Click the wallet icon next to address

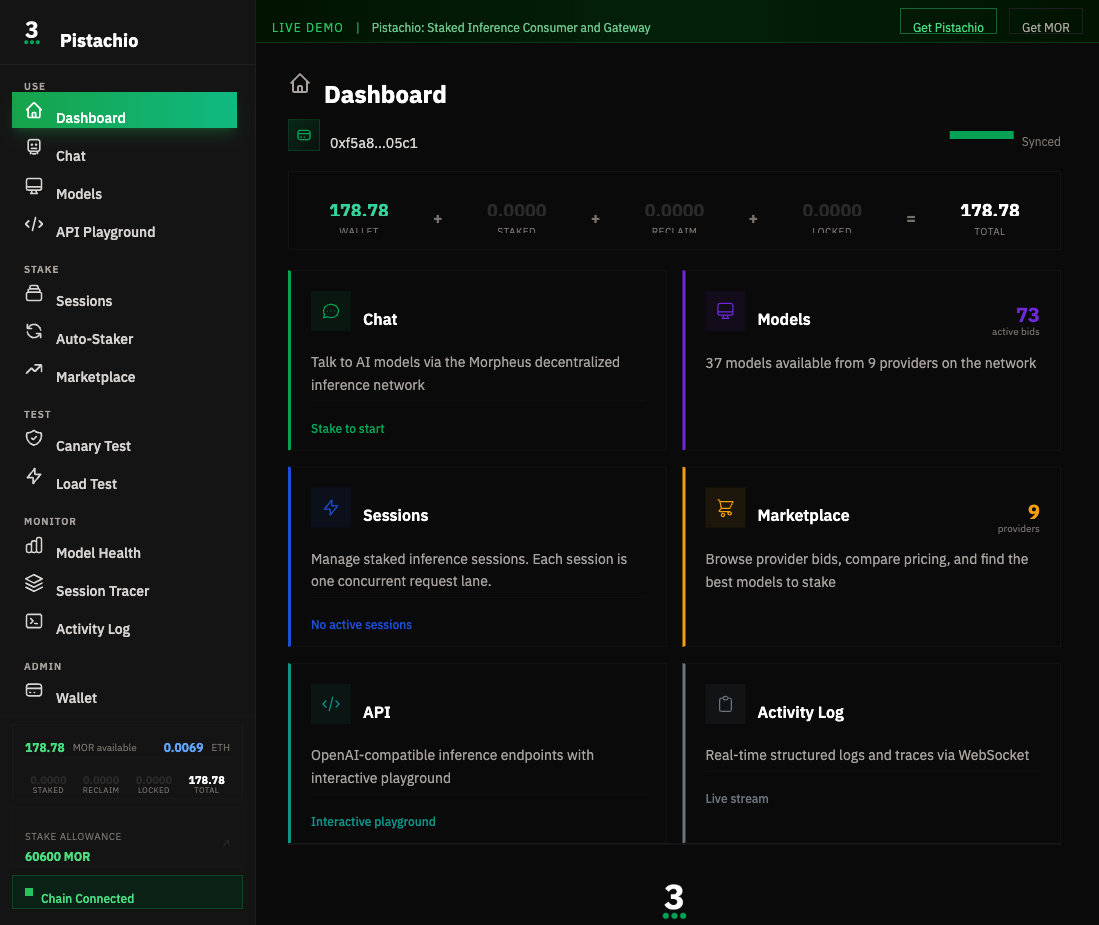pyautogui.click(x=304, y=135)
